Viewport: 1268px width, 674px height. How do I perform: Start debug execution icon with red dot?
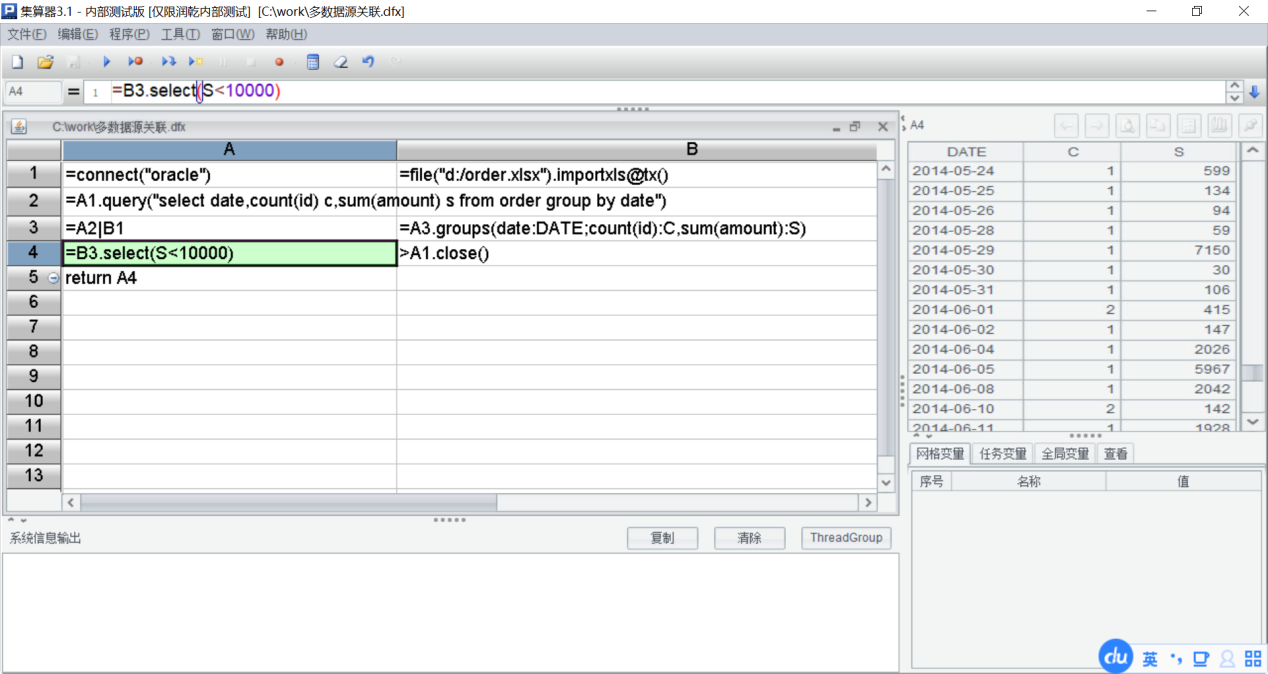(135, 62)
